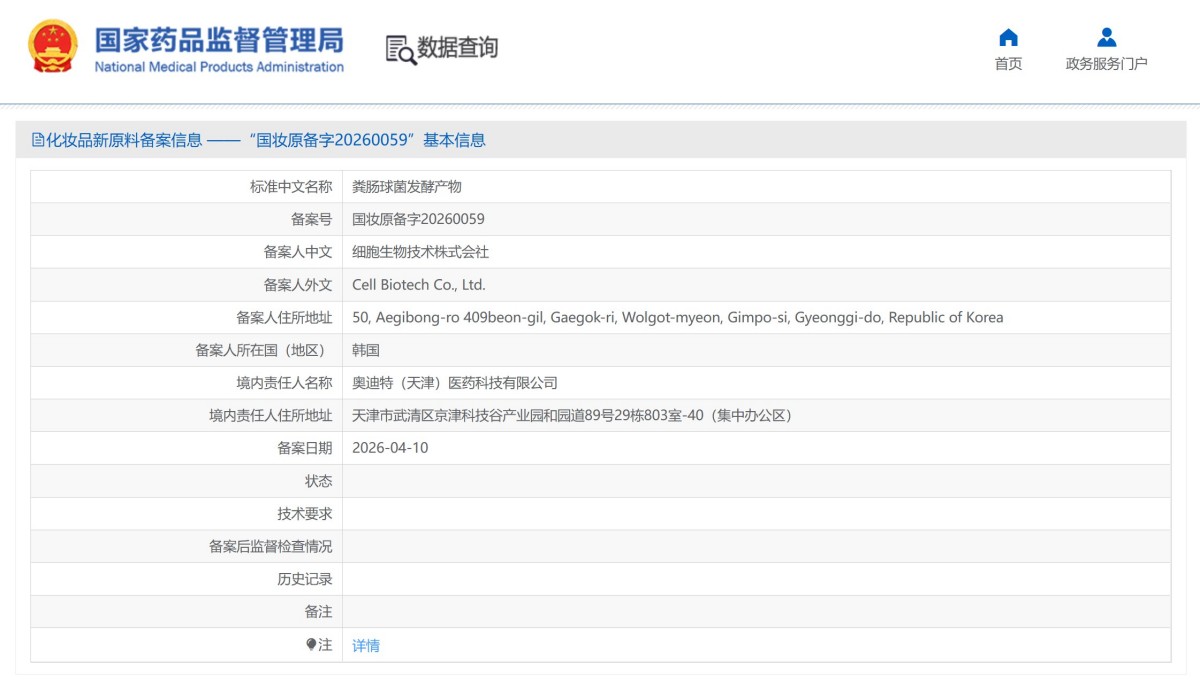Image resolution: width=1200 pixels, height=689 pixels.
Task: Open 数据查询 via the magnifier document icon
Action: pyautogui.click(x=399, y=48)
